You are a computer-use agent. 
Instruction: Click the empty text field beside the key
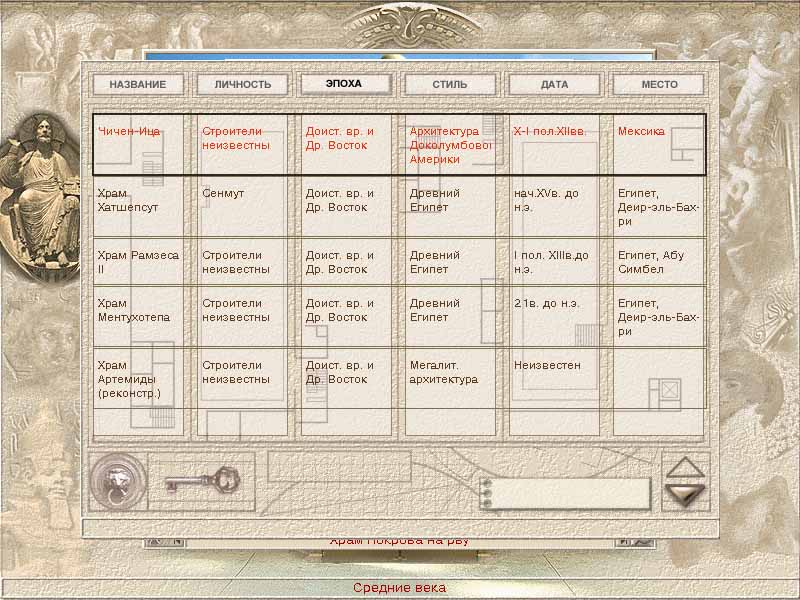click(340, 466)
